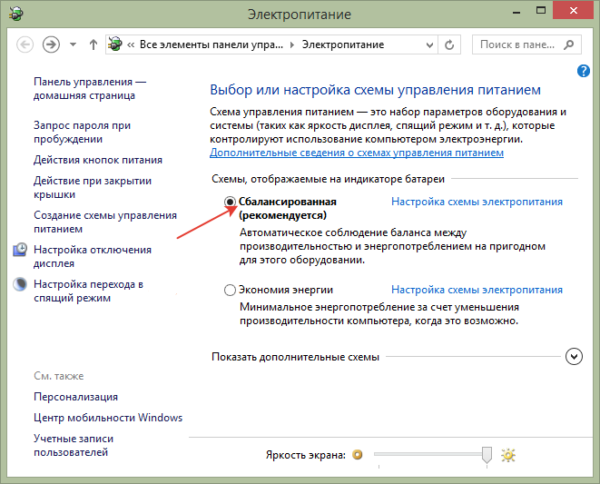Click the bright sun brightness icon

click(x=508, y=455)
